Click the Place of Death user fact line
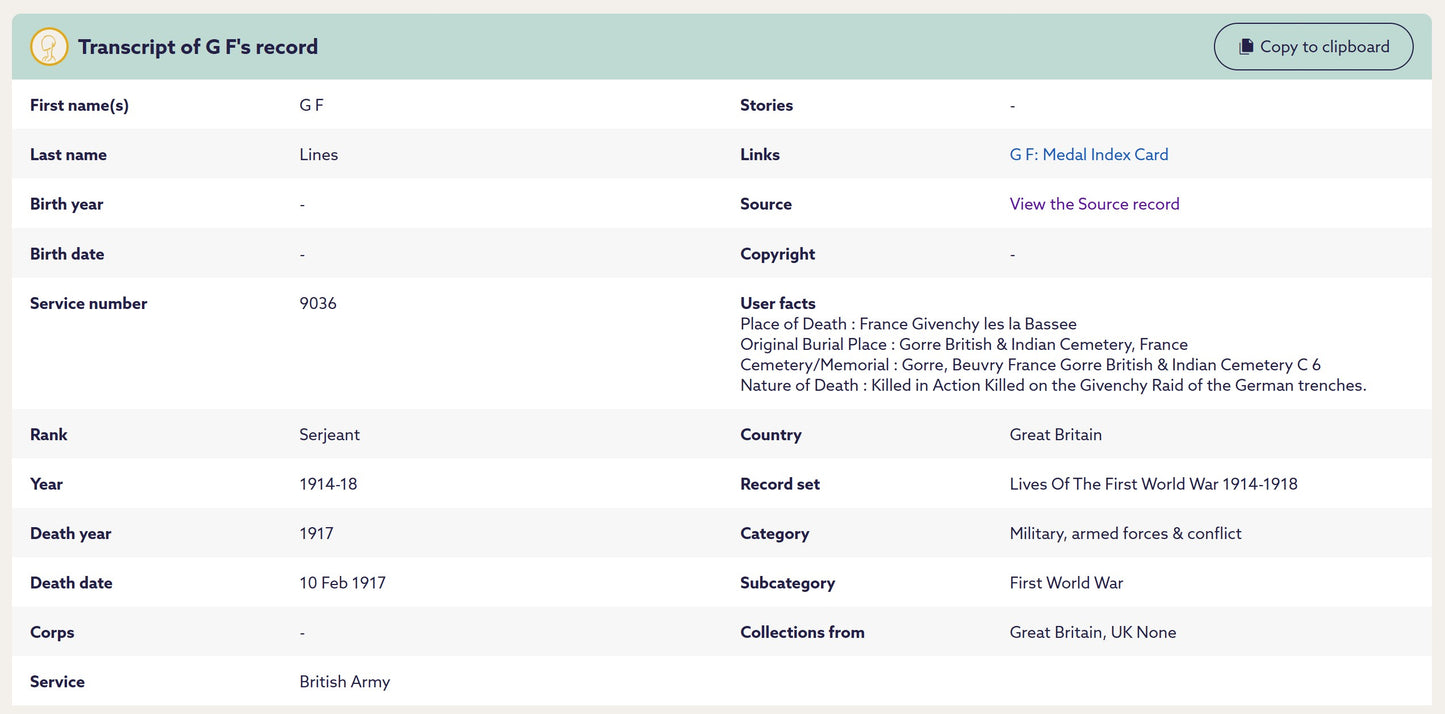1445x714 pixels. (909, 324)
